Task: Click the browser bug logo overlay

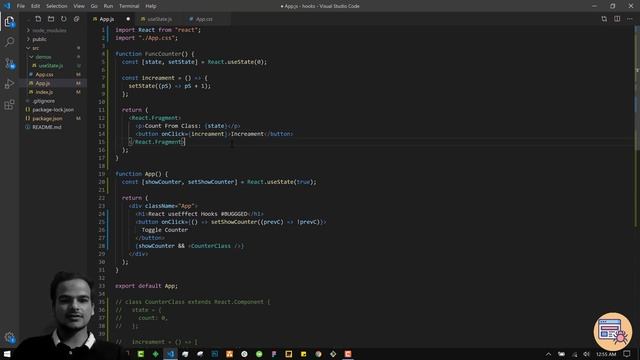Action: pos(612,331)
